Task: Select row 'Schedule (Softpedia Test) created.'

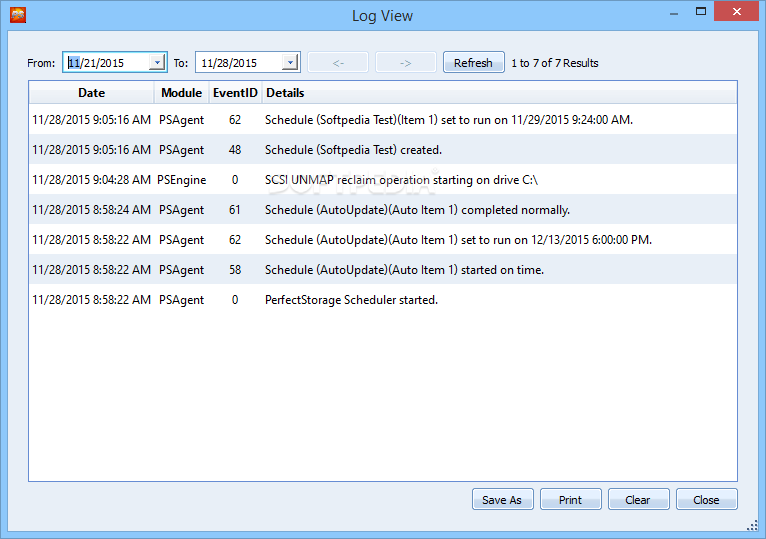Action: click(383, 150)
